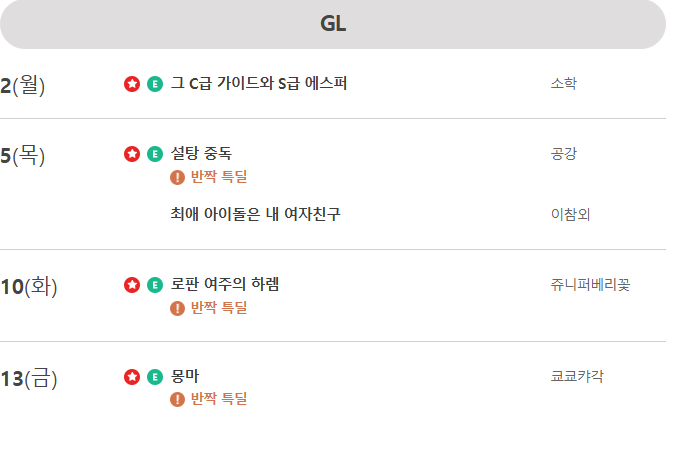Click author name 이참외

pyautogui.click(x=570, y=214)
